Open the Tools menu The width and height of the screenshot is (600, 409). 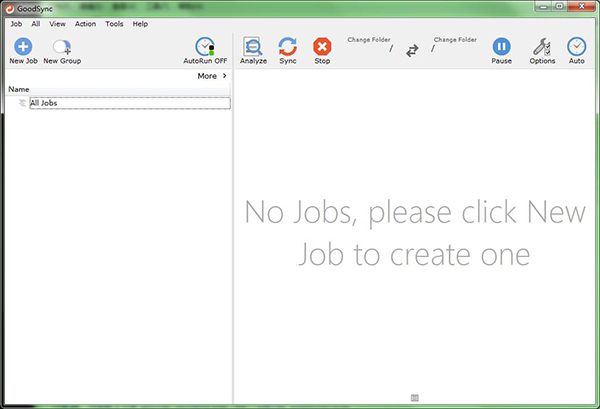click(x=114, y=24)
